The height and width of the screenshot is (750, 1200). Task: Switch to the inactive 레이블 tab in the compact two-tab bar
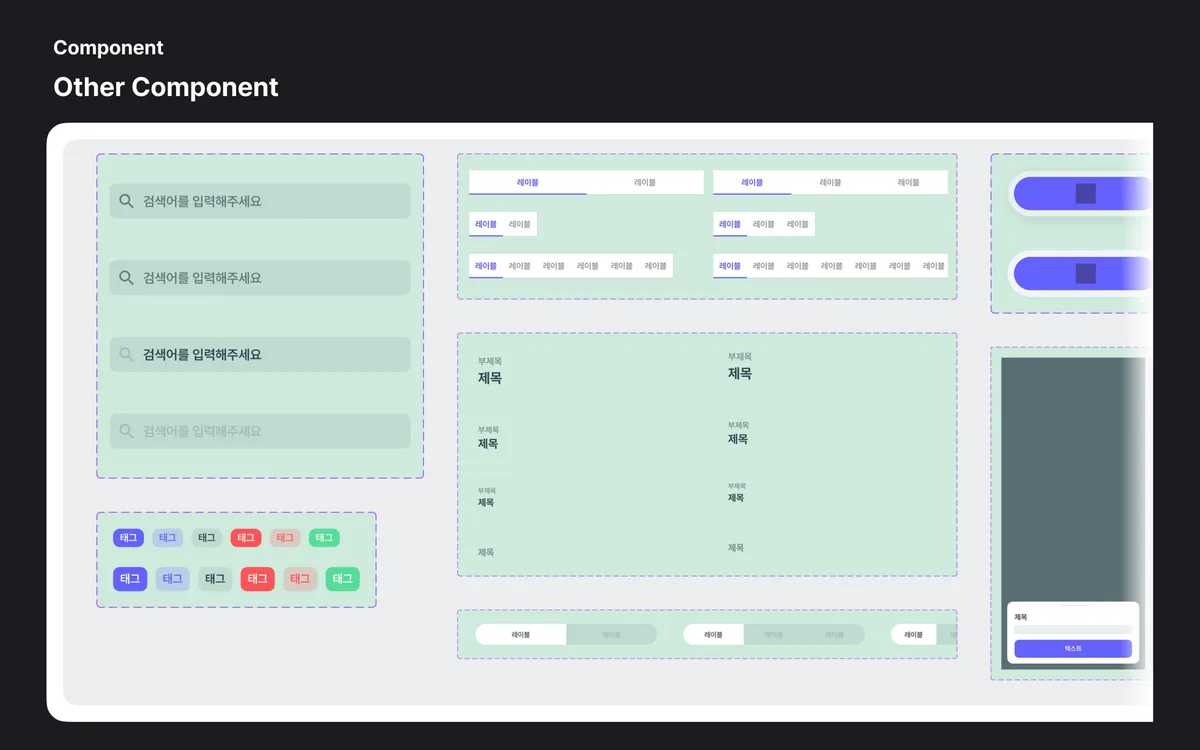[x=520, y=224]
